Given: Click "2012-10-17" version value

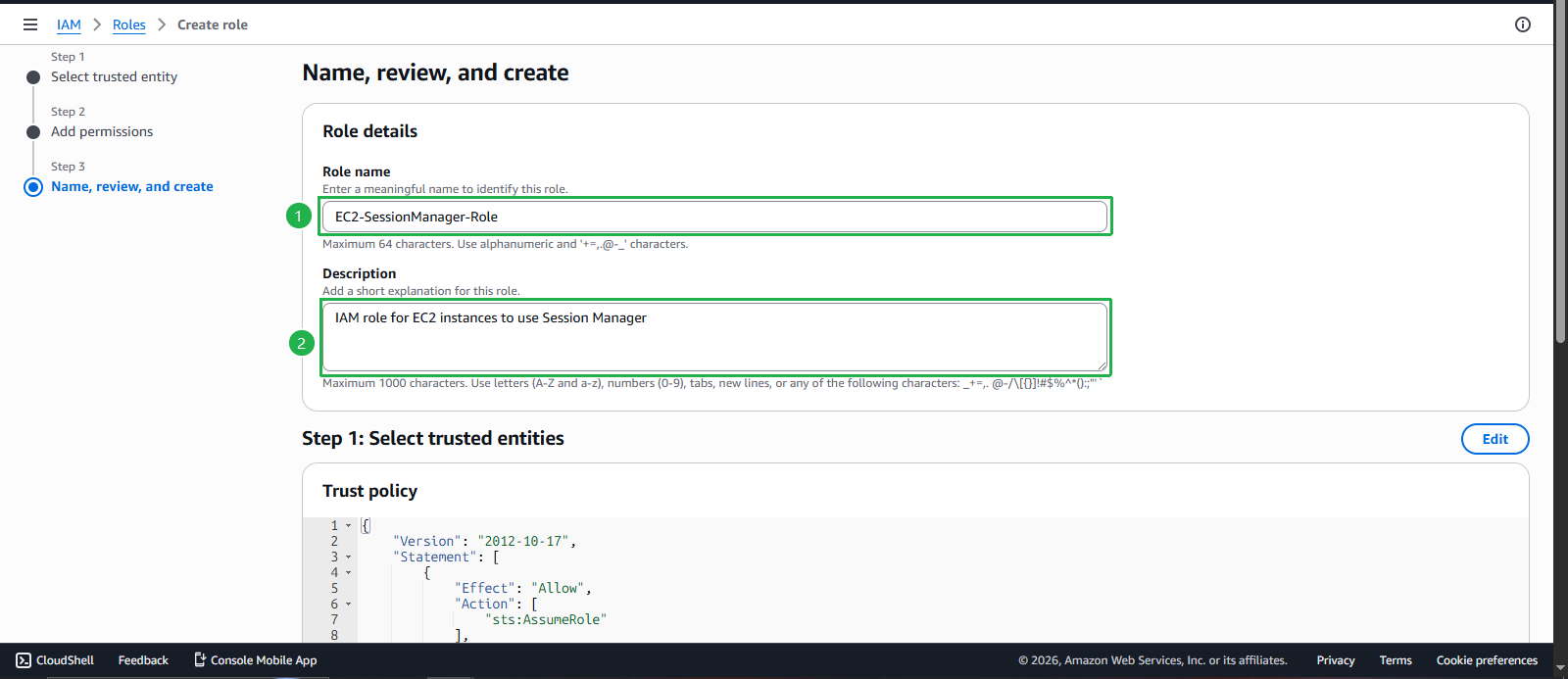Looking at the screenshot, I should coord(522,541).
